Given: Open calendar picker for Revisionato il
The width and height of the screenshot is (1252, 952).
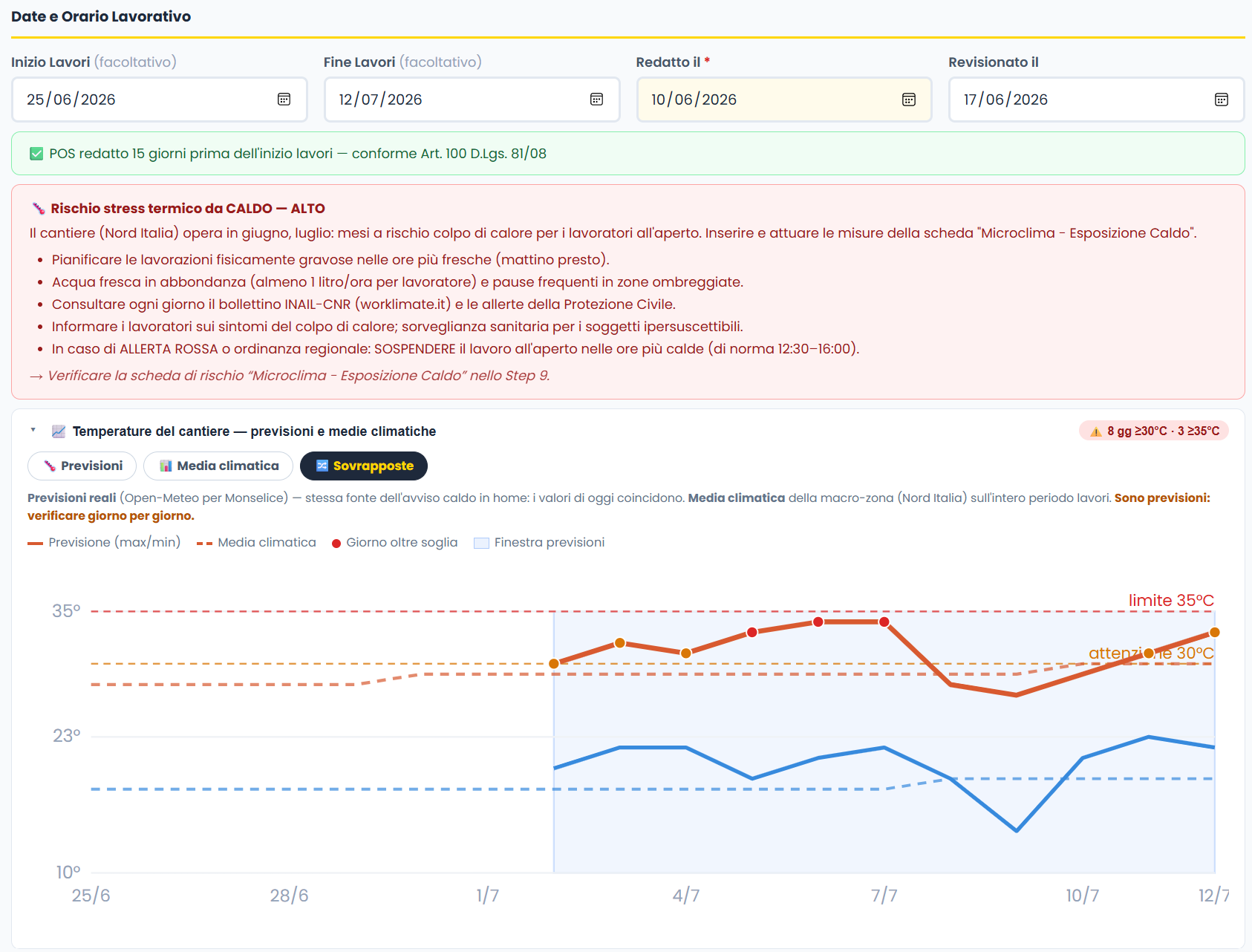Looking at the screenshot, I should coord(1222,100).
